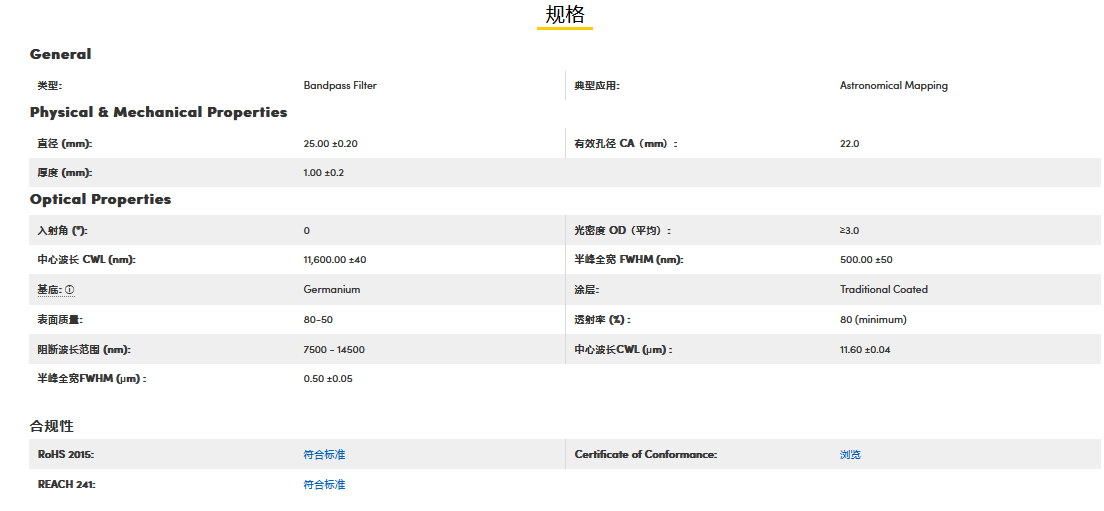Click the info icon next to 基底
The width and height of the screenshot is (1104, 511).
[x=70, y=290]
